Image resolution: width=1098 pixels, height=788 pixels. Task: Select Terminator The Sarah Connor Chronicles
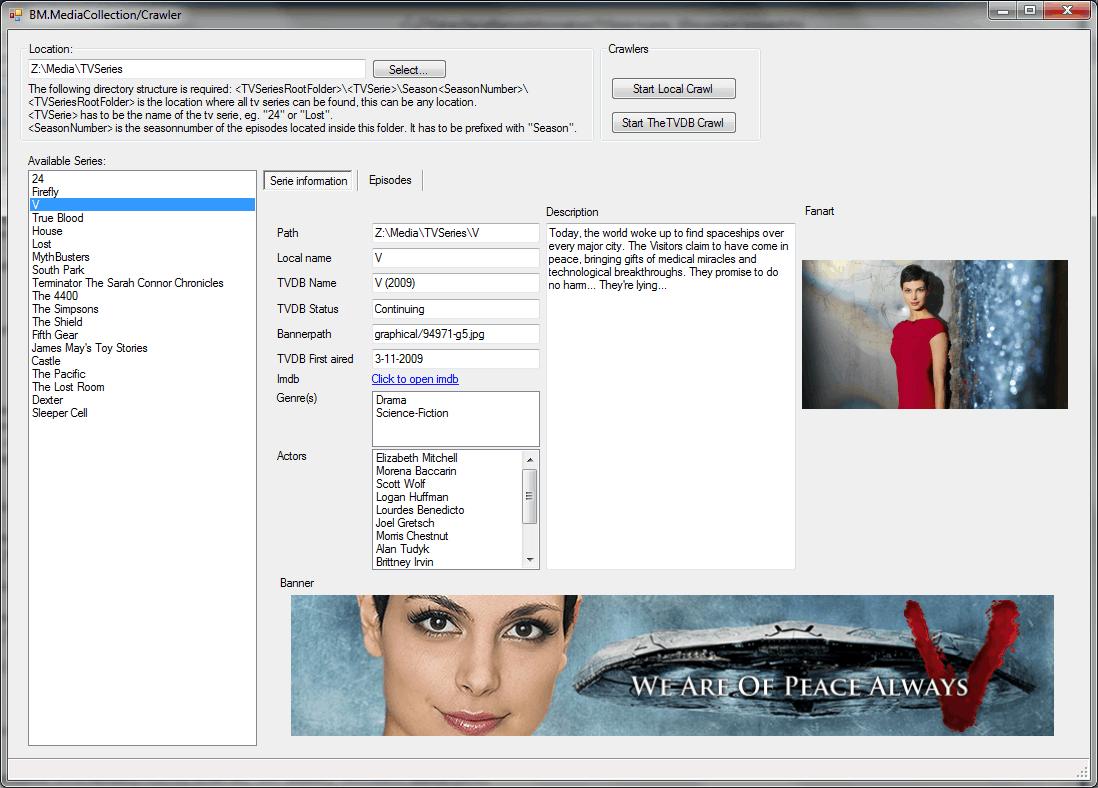(x=142, y=283)
